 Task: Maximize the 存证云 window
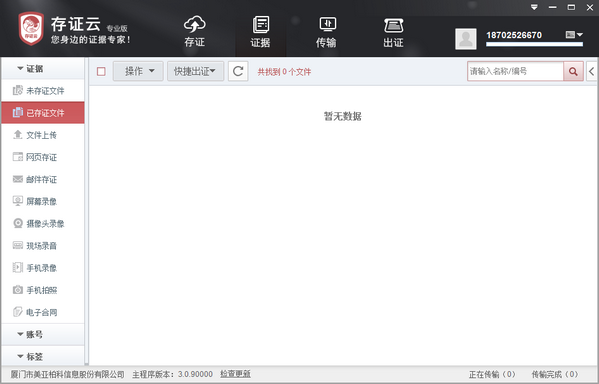click(571, 7)
